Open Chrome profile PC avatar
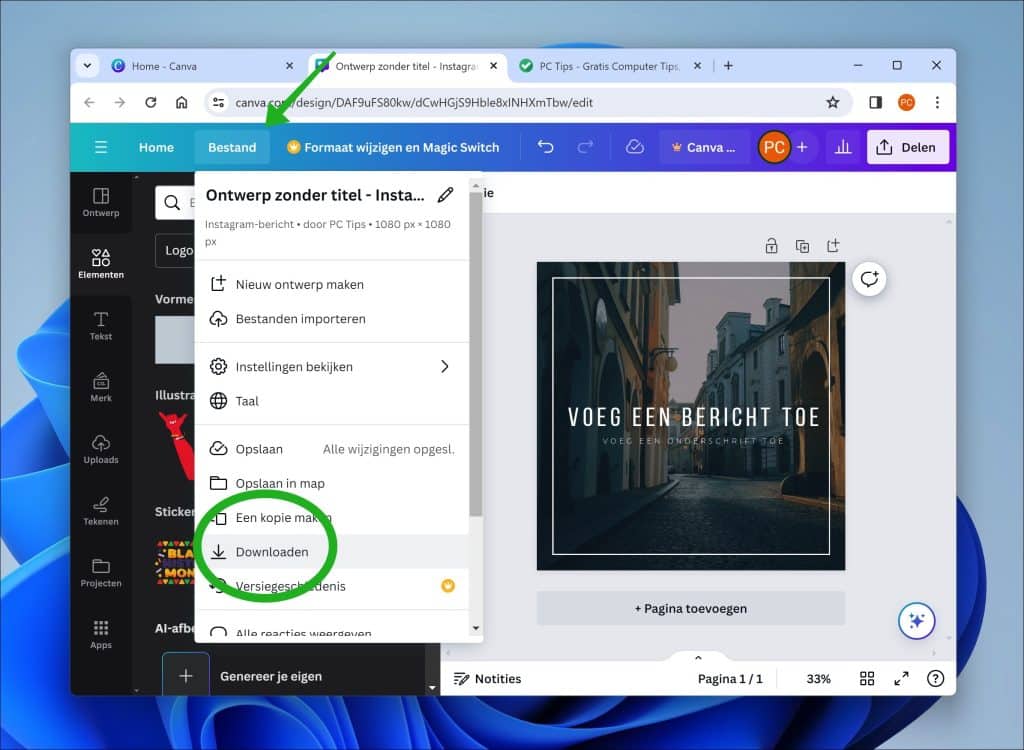 [906, 102]
